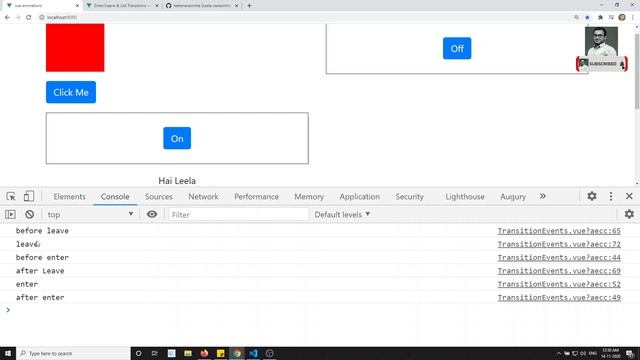Open source link TransitionEvents.vue?aecc:65
Image resolution: width=640 pixels, height=360 pixels.
(559, 231)
